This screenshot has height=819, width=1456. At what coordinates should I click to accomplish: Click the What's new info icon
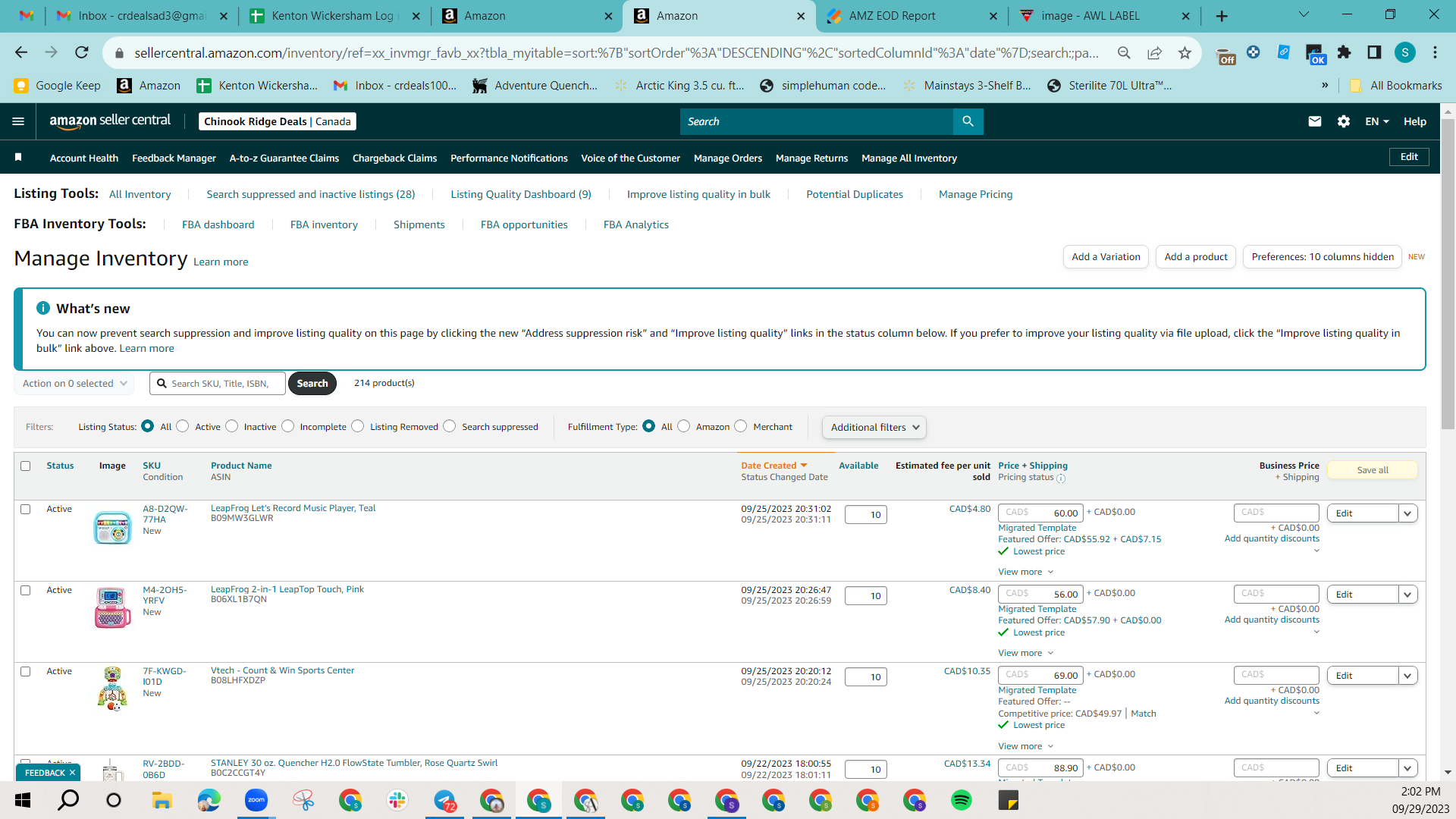43,308
